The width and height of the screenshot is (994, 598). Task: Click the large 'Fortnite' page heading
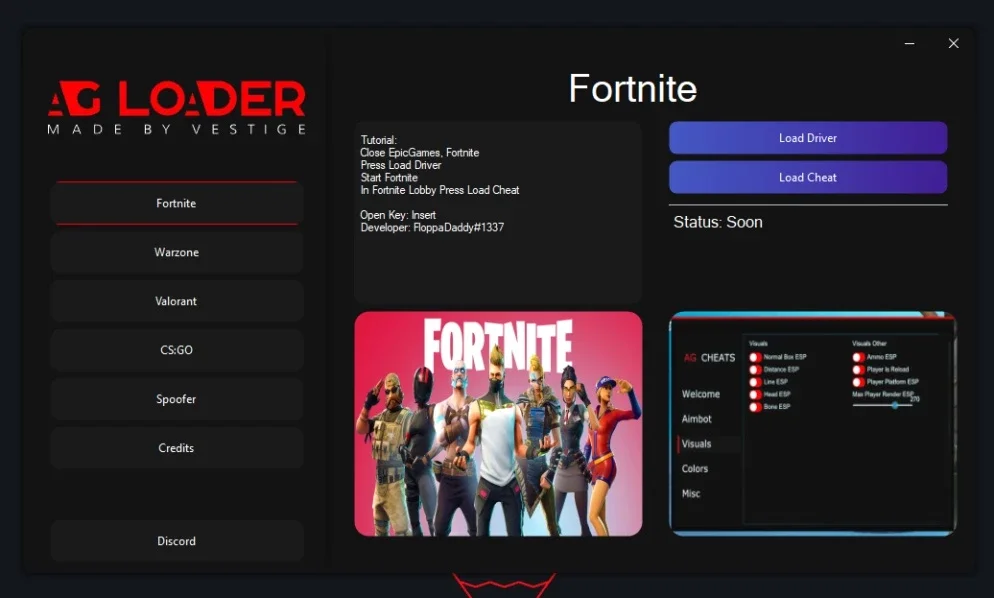click(x=633, y=88)
